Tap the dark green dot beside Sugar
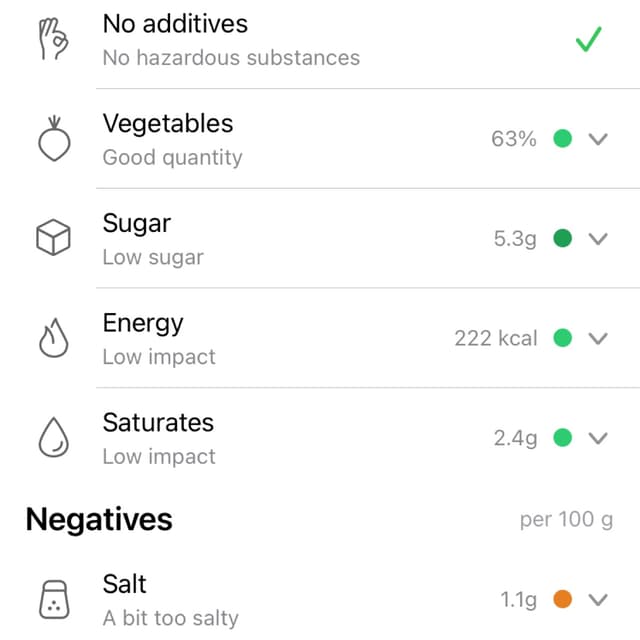640x640 pixels. coord(562,238)
